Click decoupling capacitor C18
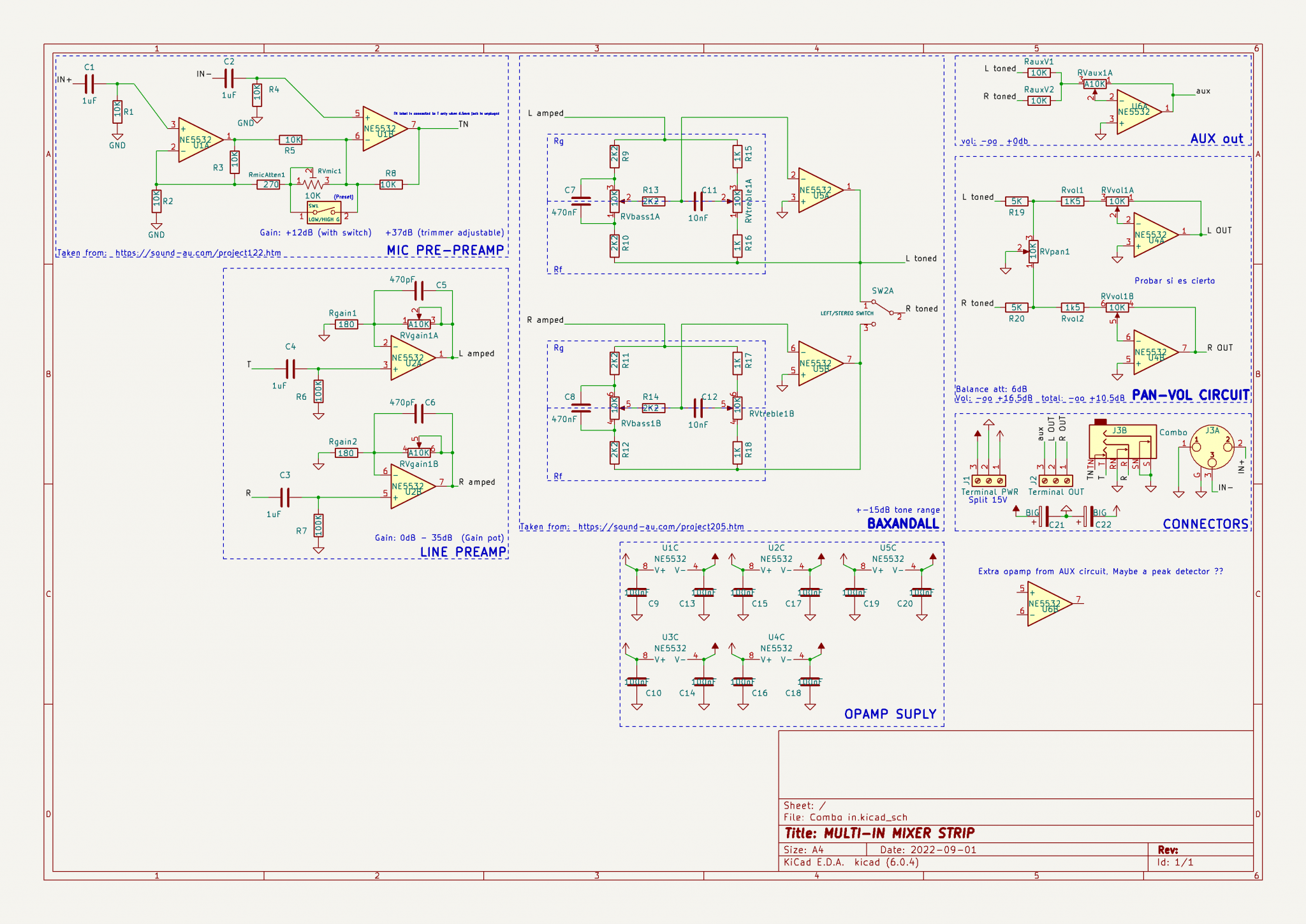Viewport: 1306px width, 924px height. [810, 682]
